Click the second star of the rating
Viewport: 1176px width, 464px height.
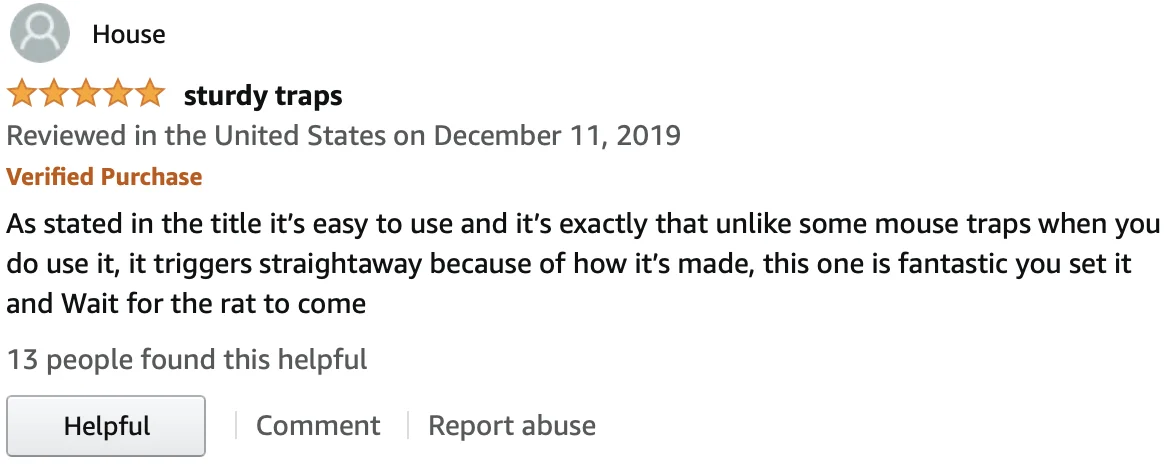pos(53,96)
